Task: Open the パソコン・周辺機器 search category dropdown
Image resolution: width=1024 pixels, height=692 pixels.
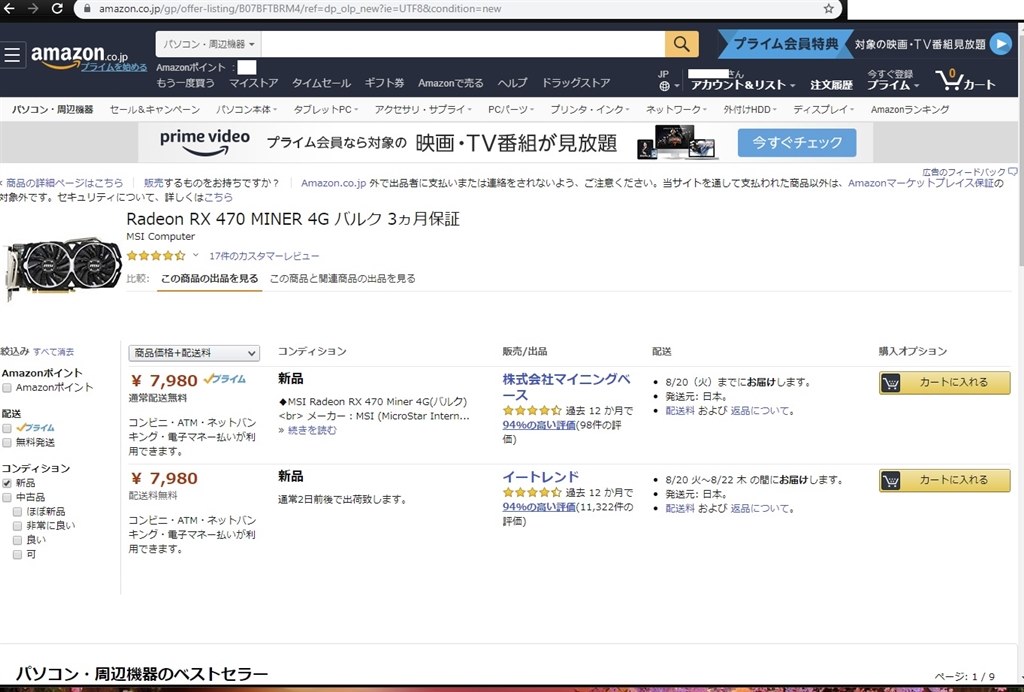Action: 208,44
